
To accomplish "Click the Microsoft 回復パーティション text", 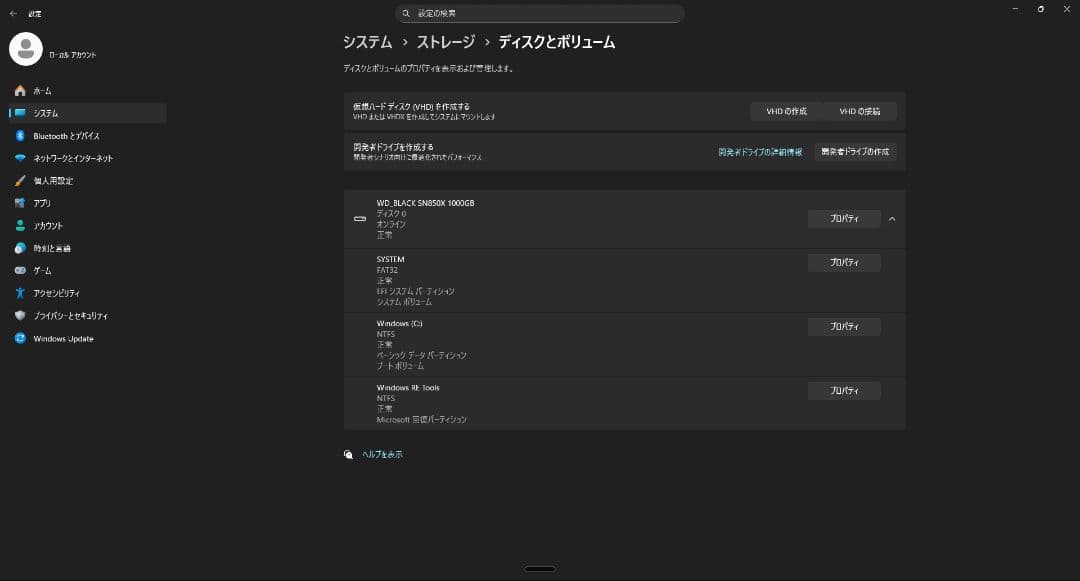I will click(x=422, y=419).
